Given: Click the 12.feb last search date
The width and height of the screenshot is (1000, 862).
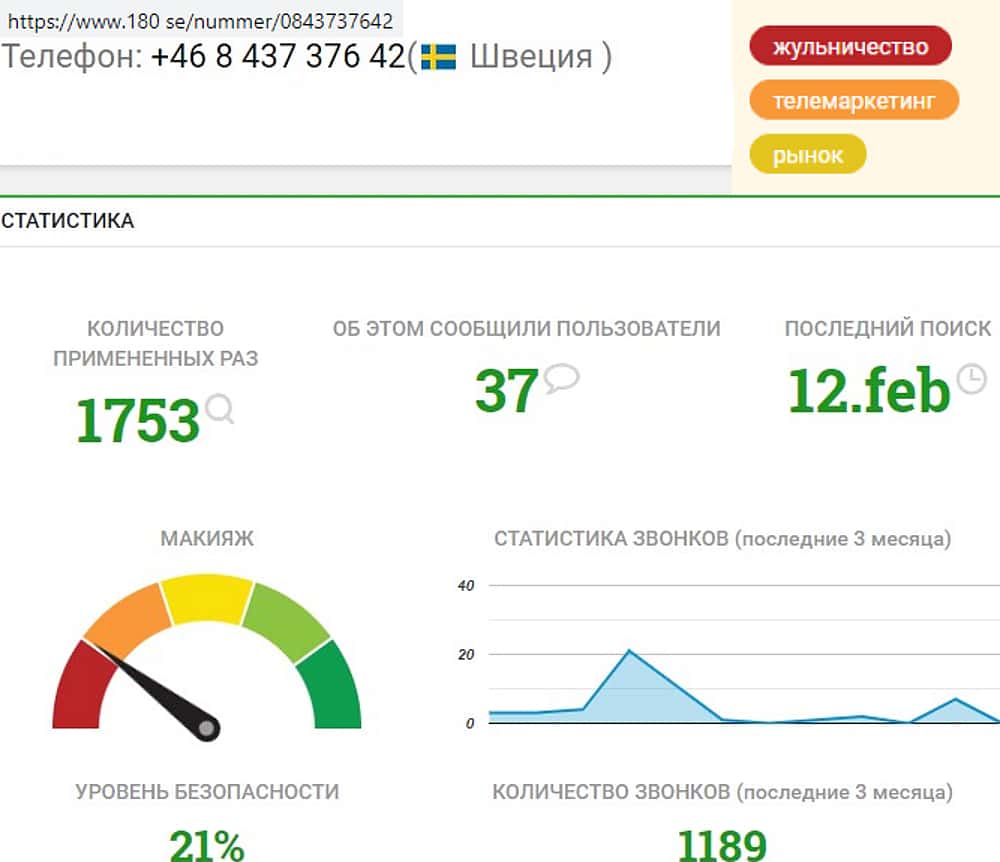Looking at the screenshot, I should tap(868, 391).
